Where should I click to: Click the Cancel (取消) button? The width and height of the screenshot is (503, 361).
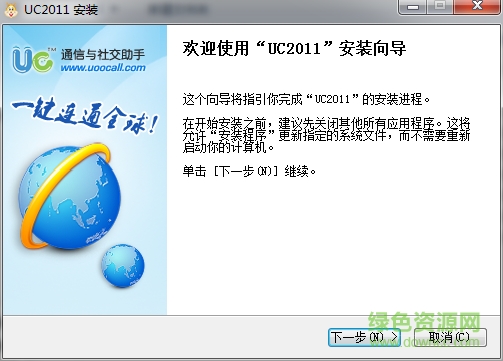(x=450, y=337)
